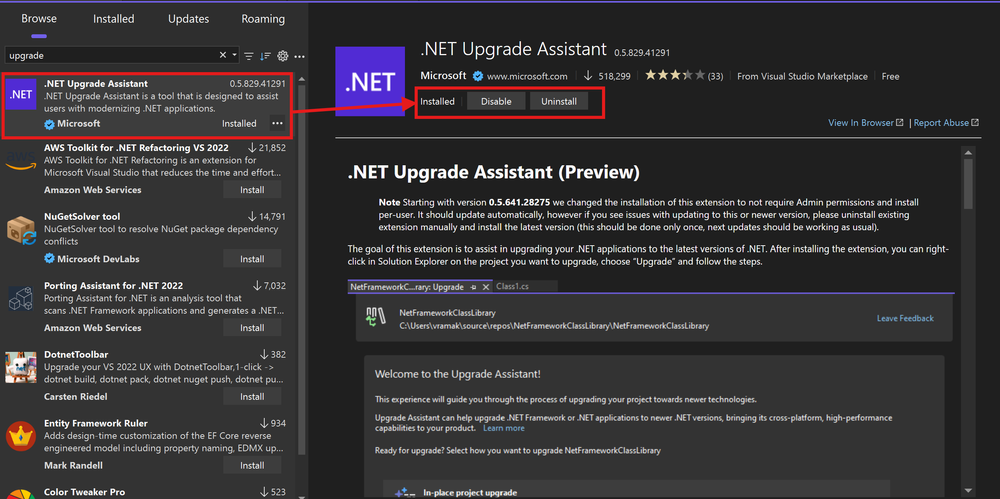The width and height of the screenshot is (1000, 499).
Task: Install AWS Toolkit for .NET Refactoring VS 2022
Action: (x=252, y=190)
